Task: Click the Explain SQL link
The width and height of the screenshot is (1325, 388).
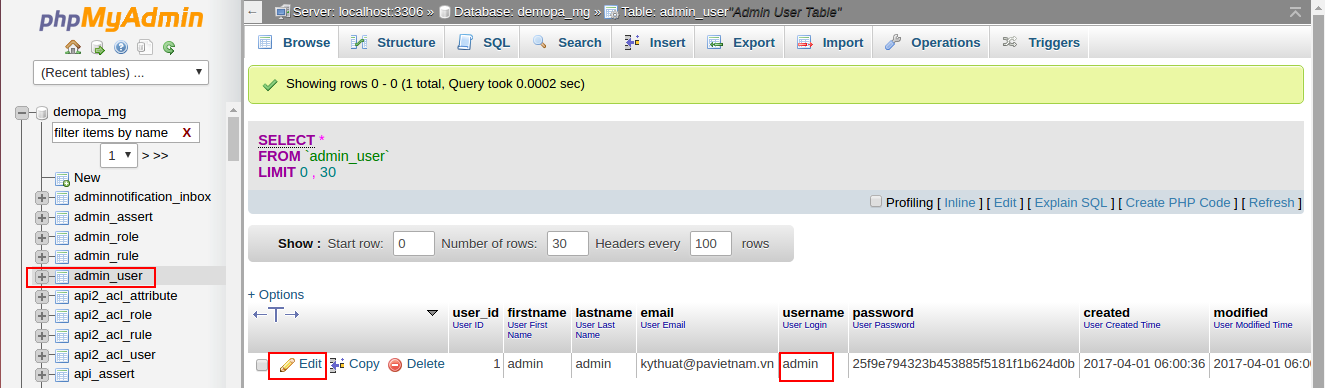Action: (x=1071, y=202)
